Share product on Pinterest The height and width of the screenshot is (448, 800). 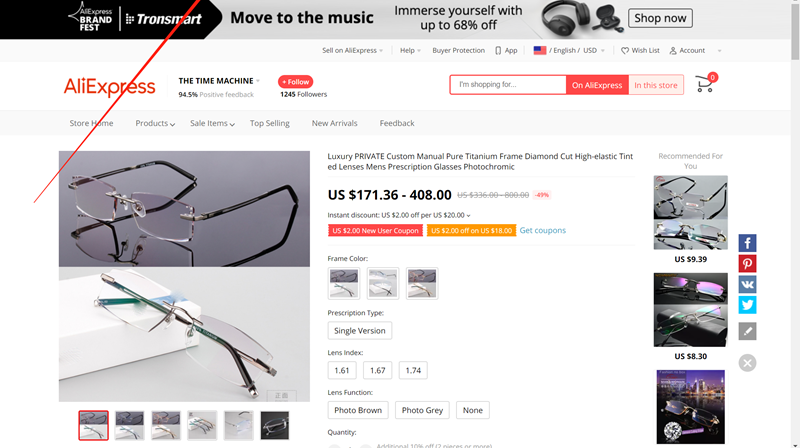pos(747,264)
